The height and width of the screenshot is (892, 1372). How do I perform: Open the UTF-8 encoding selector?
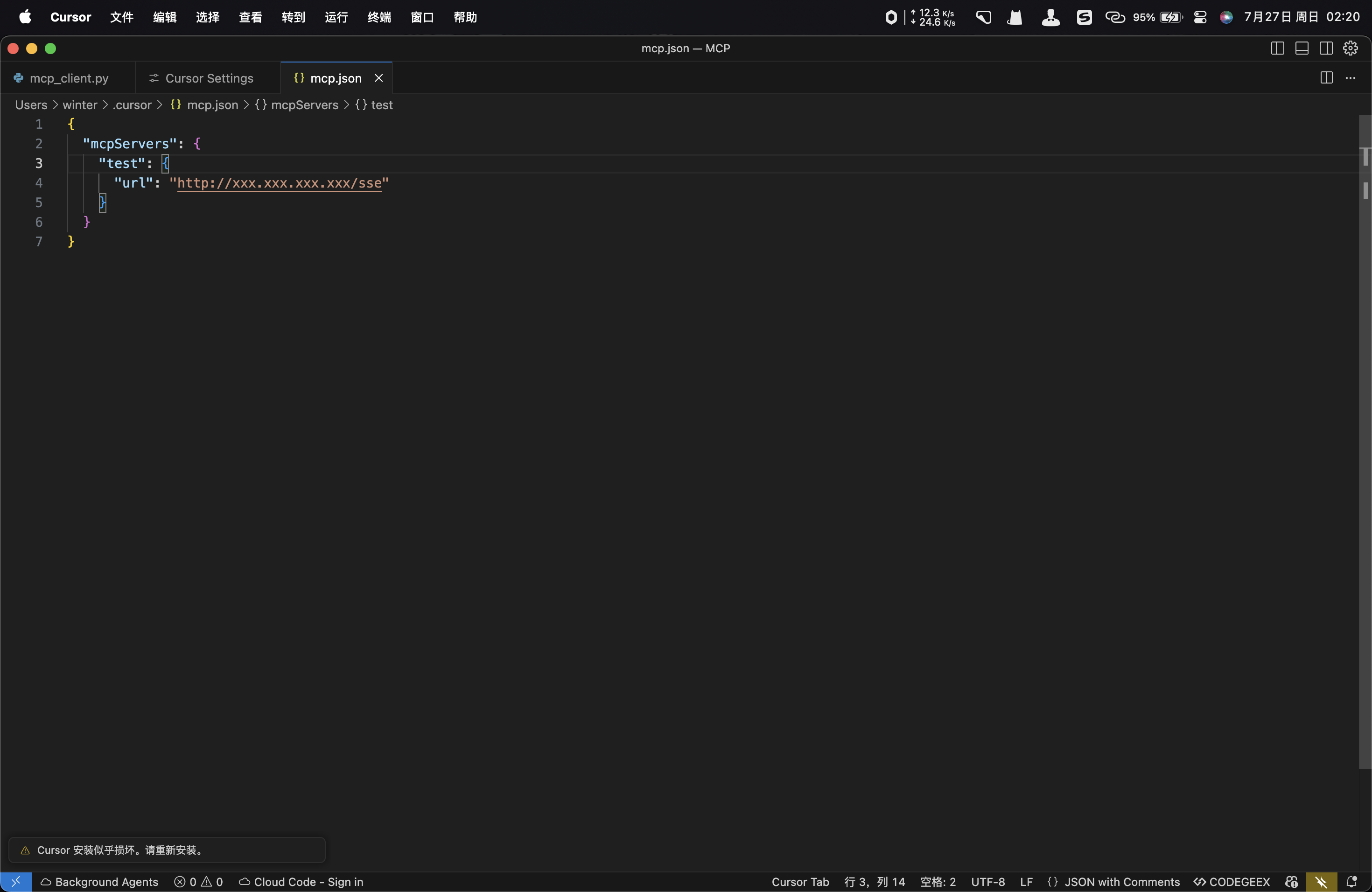pyautogui.click(x=987, y=882)
